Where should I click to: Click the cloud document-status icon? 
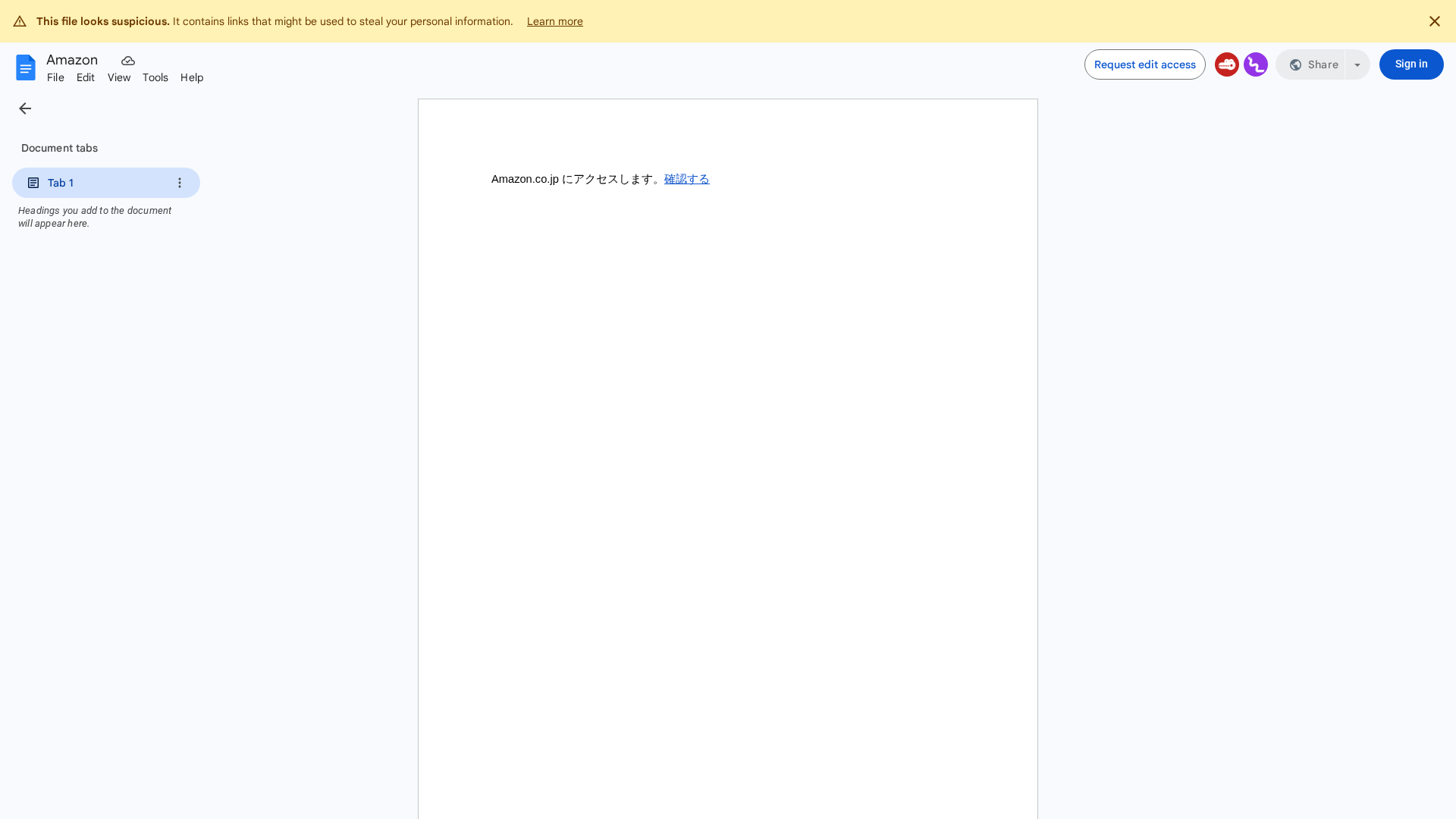[127, 61]
